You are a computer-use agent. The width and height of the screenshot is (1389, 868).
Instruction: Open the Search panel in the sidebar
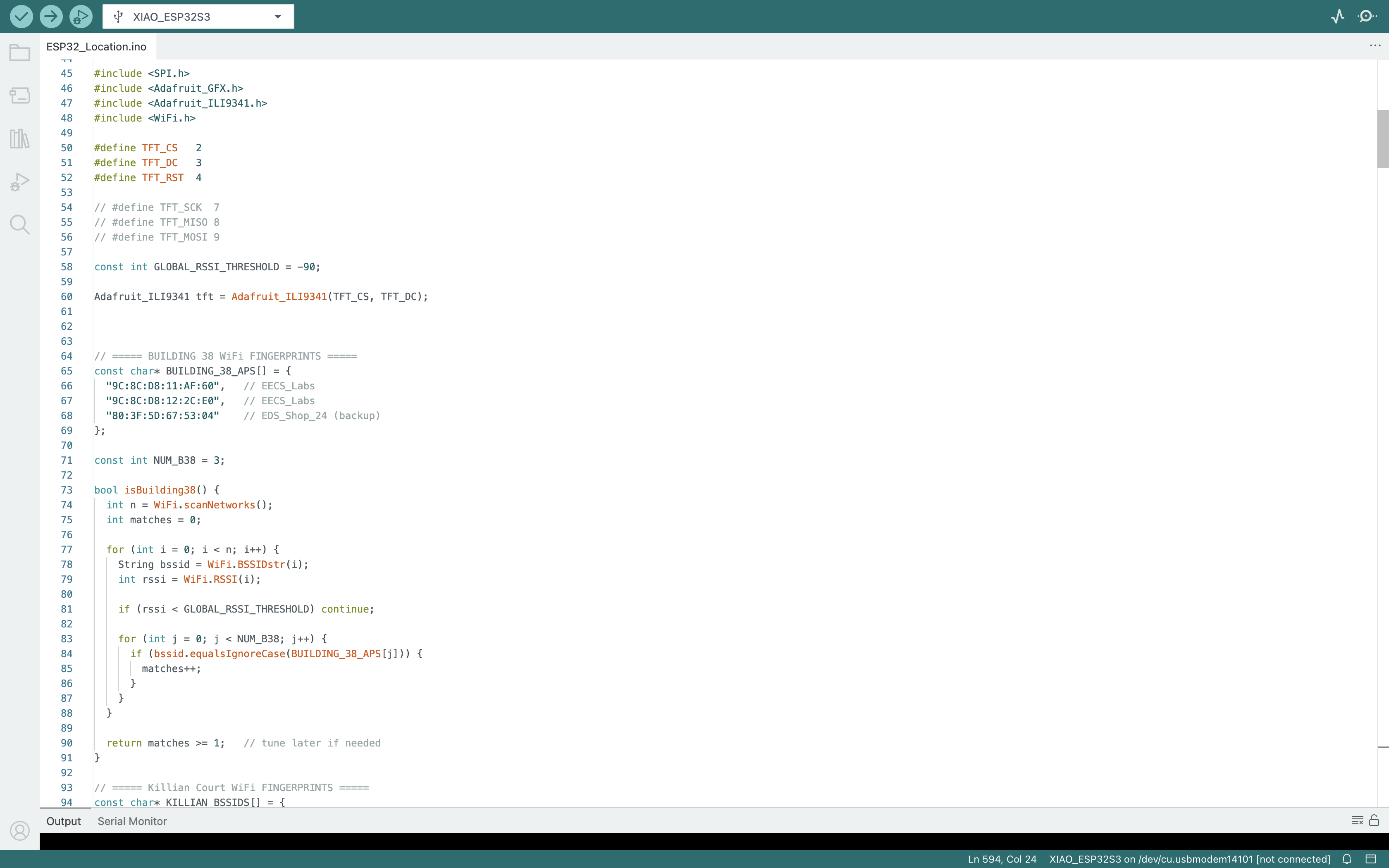point(19,224)
